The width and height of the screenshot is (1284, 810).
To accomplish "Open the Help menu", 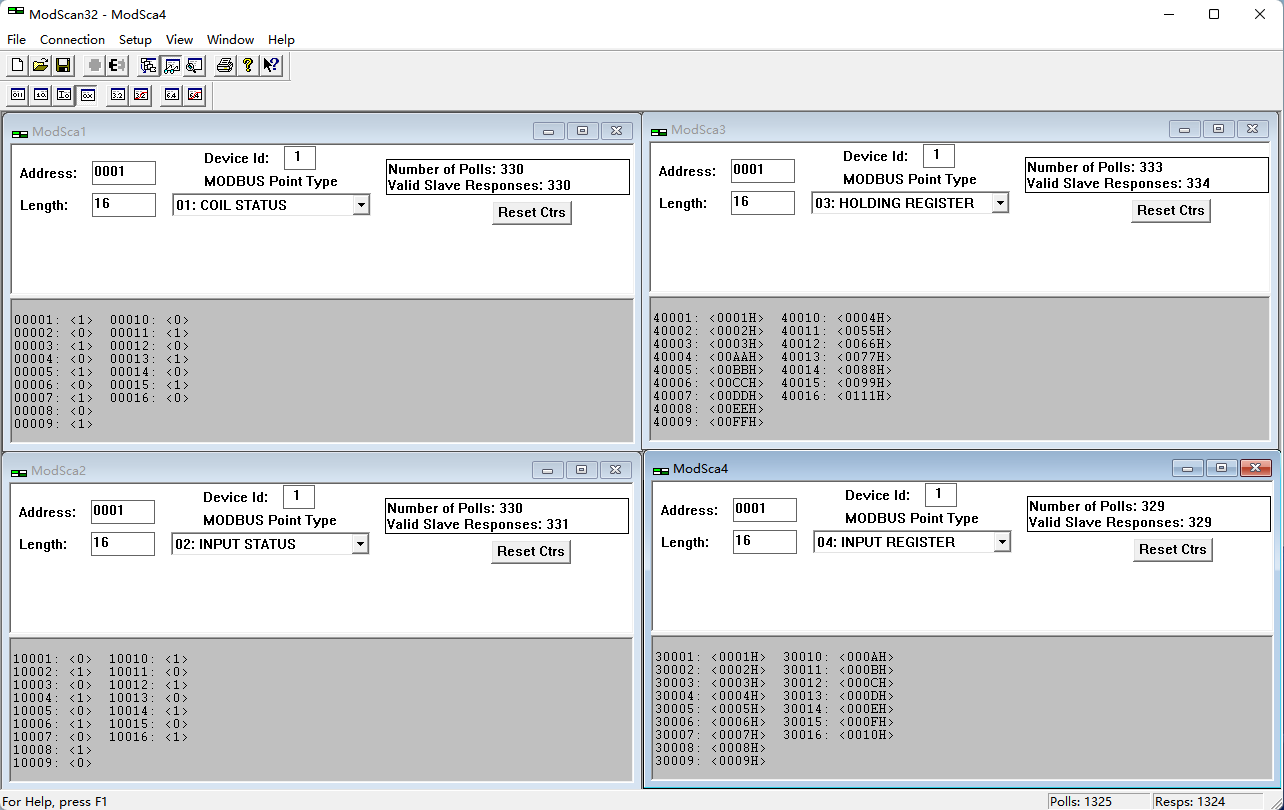I will click(282, 40).
